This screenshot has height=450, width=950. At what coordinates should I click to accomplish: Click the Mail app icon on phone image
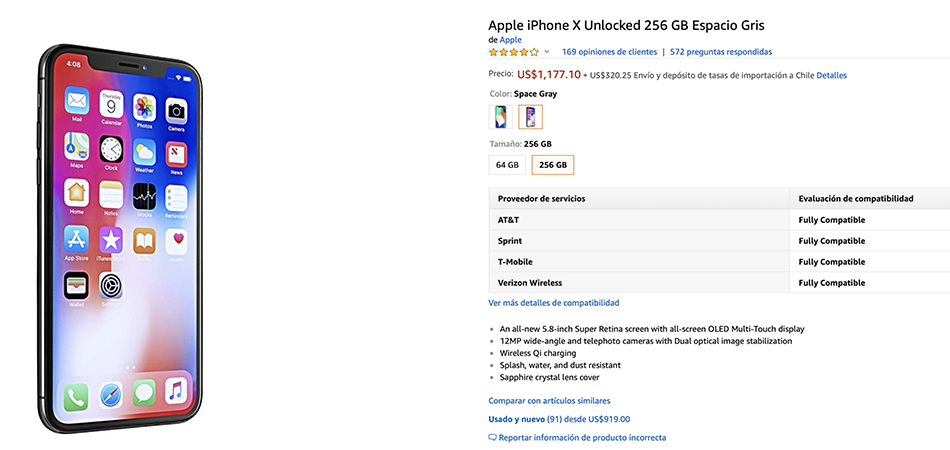point(77,101)
